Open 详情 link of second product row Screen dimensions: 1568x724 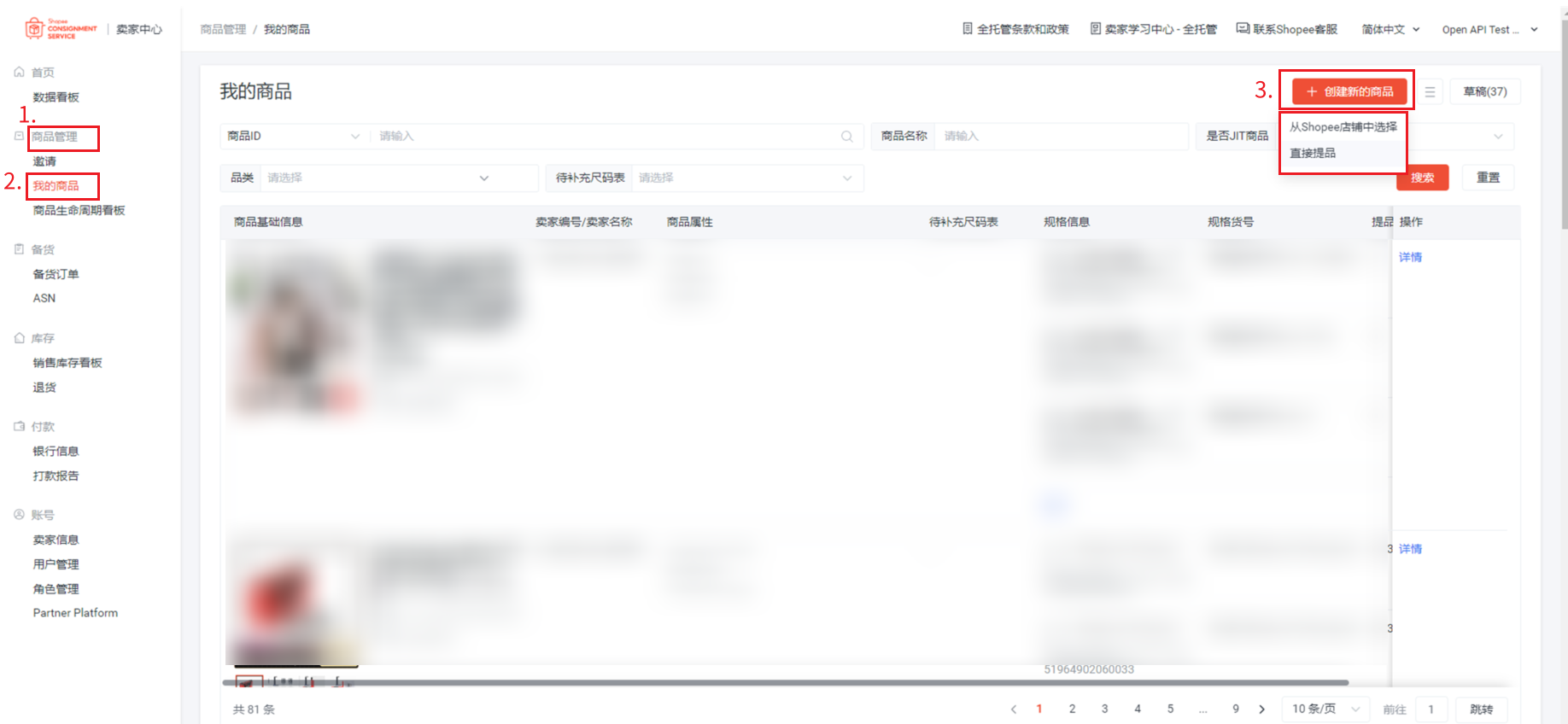coord(1410,549)
